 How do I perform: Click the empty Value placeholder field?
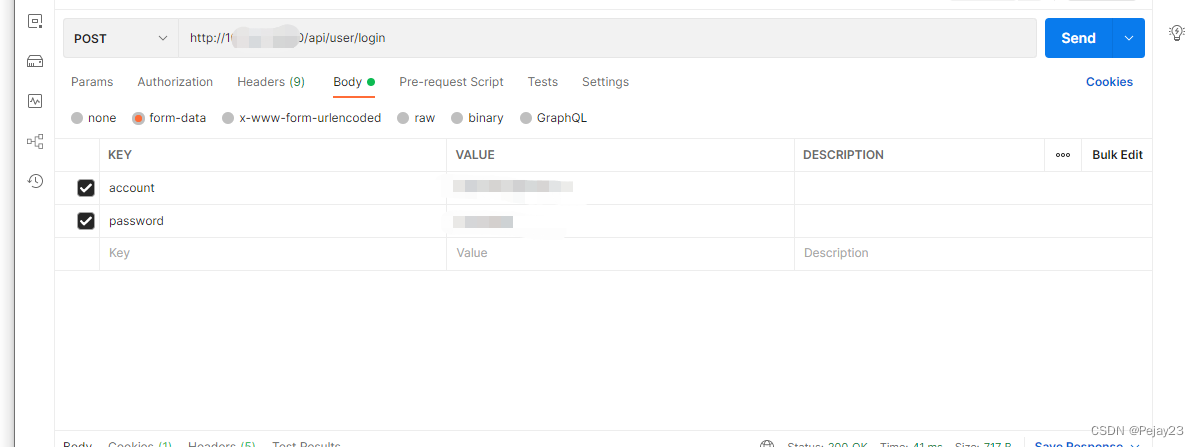click(x=620, y=254)
